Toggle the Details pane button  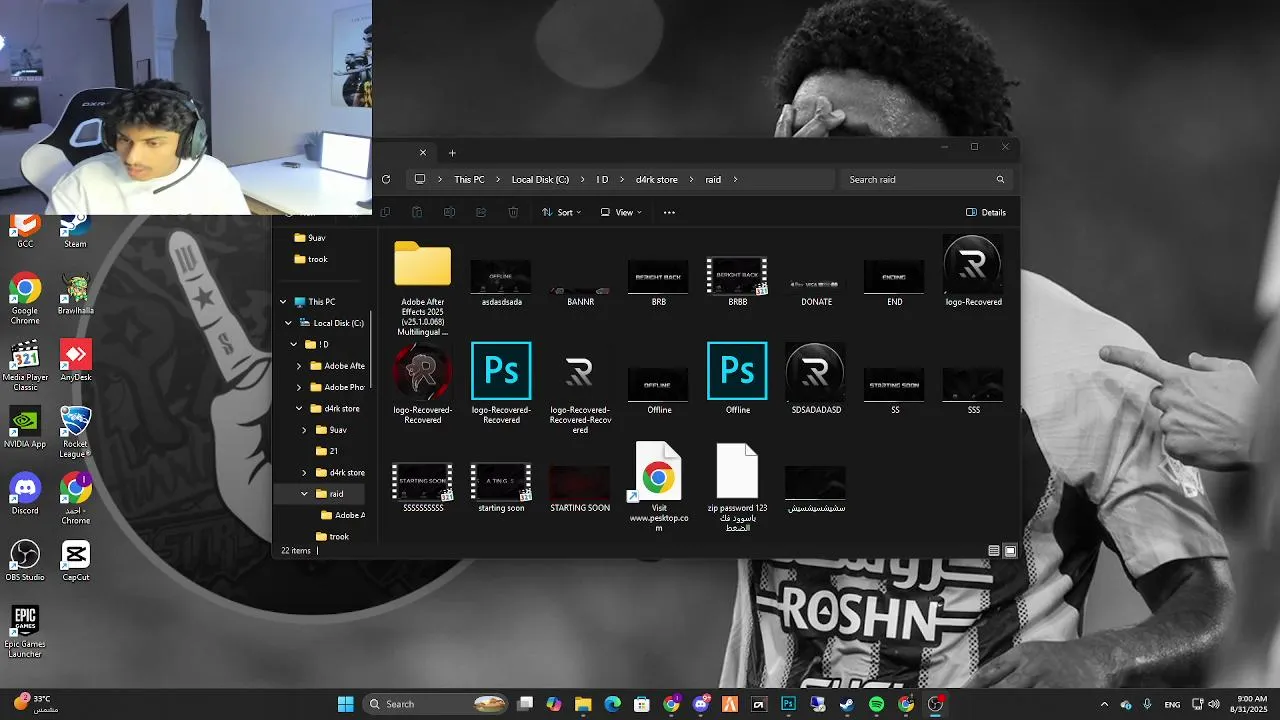pyautogui.click(x=986, y=212)
